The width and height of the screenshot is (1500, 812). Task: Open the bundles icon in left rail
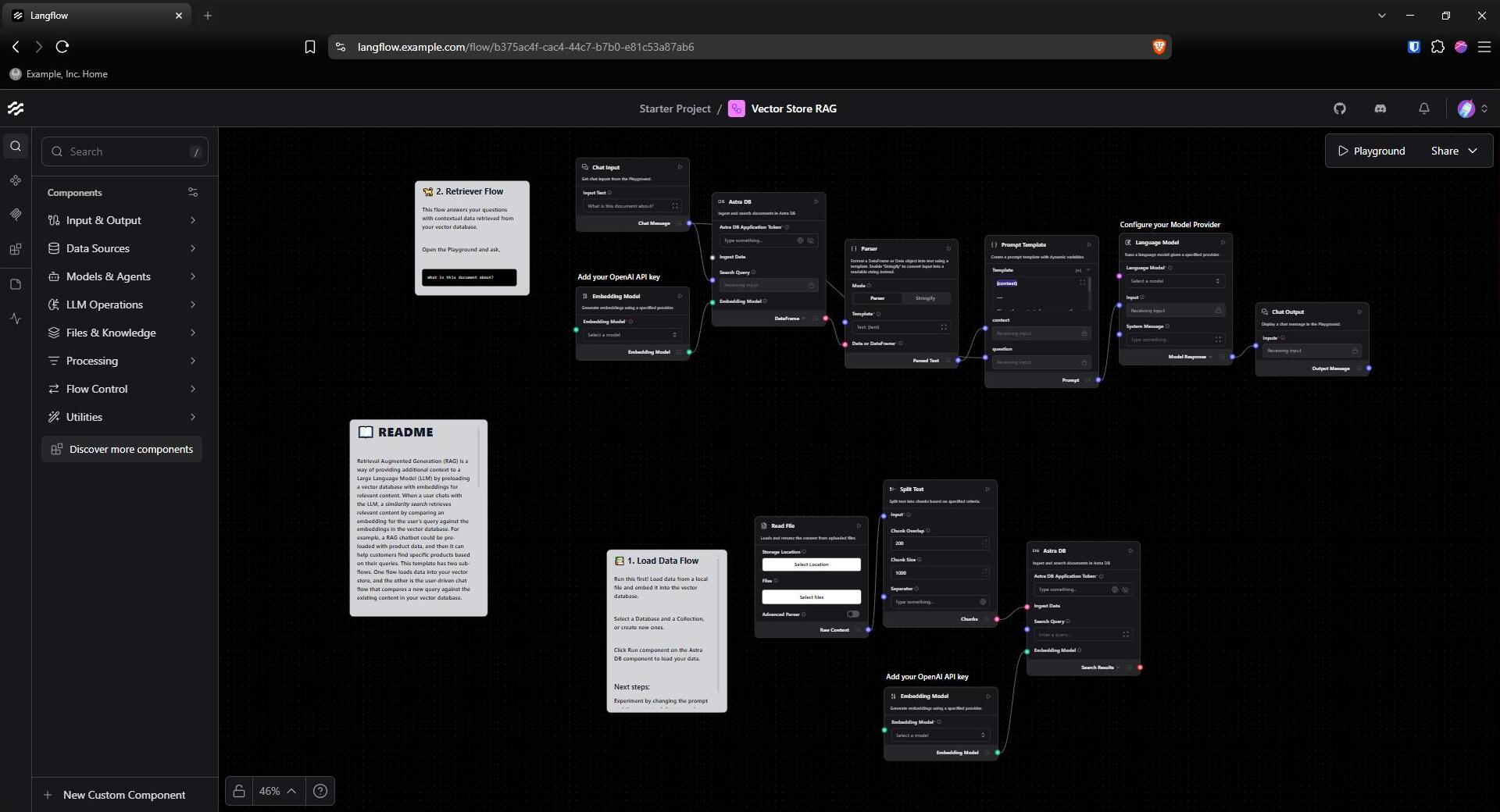(x=16, y=250)
